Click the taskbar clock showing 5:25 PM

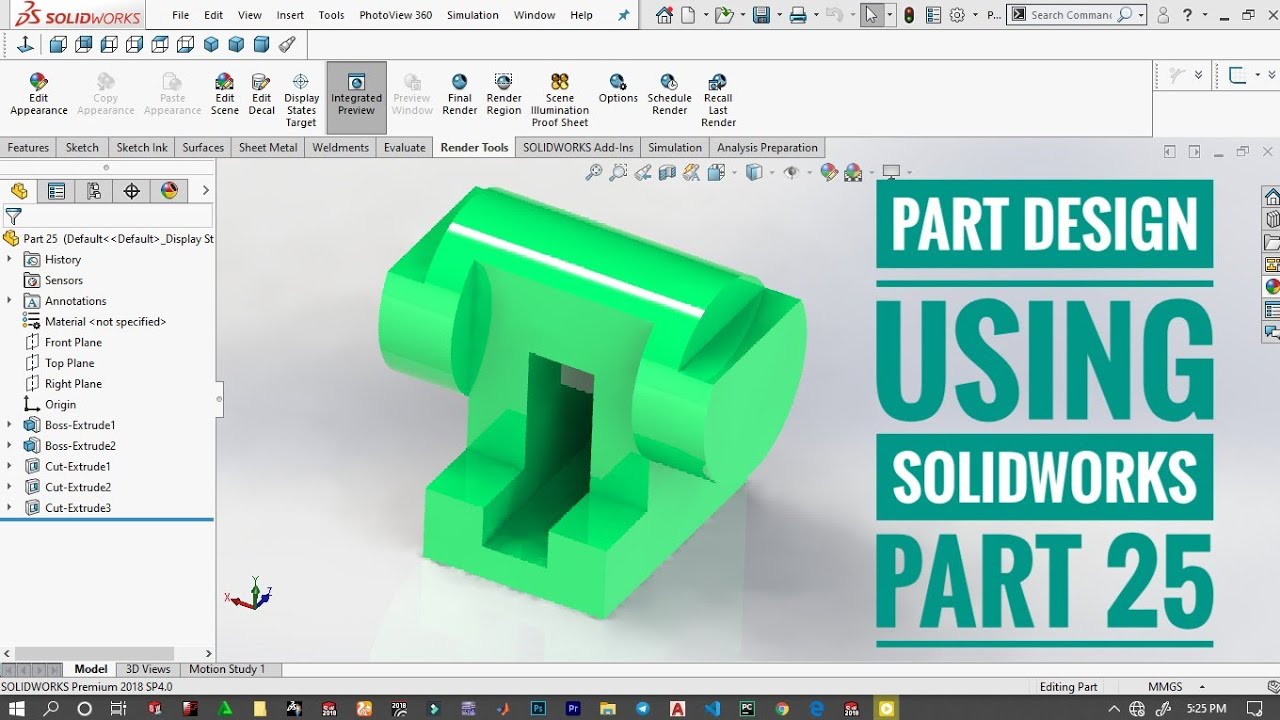[x=1205, y=708]
